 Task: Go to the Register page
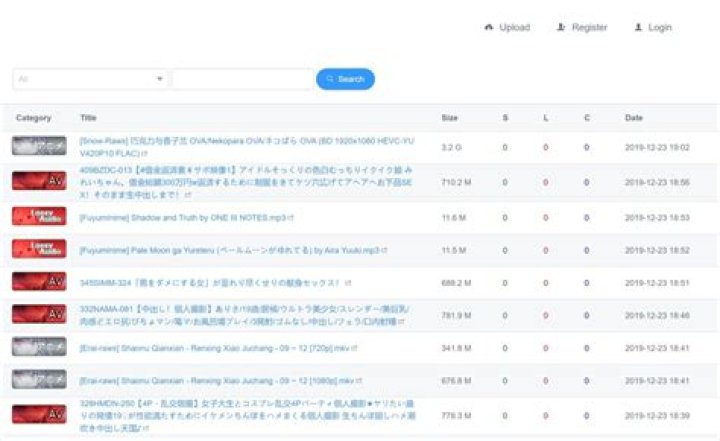pyautogui.click(x=582, y=28)
